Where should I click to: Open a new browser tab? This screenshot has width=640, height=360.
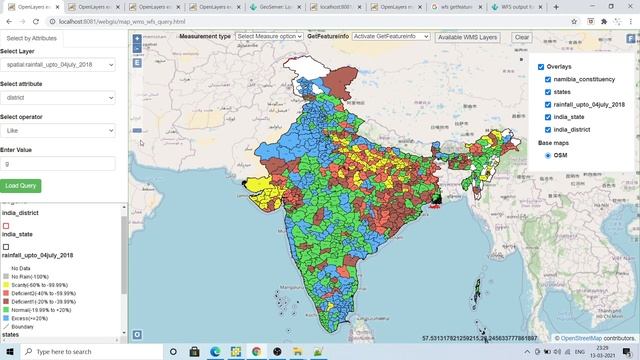point(556,7)
